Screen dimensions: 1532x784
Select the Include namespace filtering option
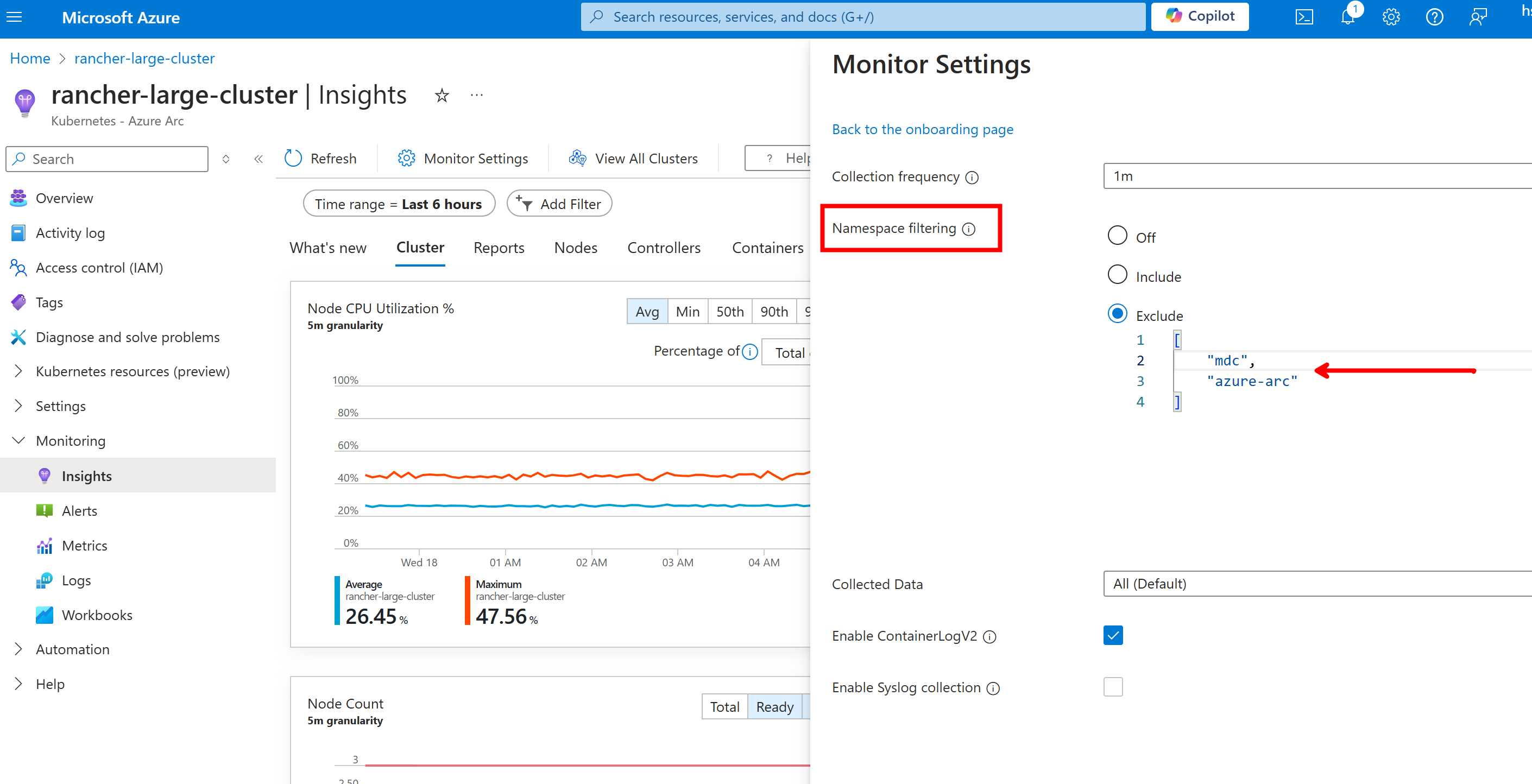(1118, 275)
